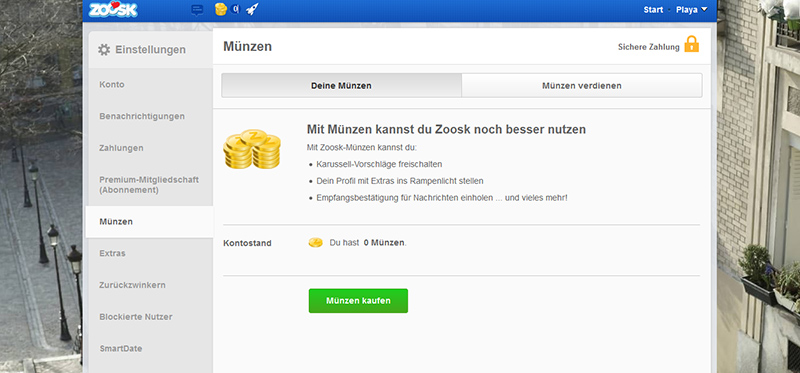Viewport: 800px width, 373px height.
Task: Select Münzen in the sidebar
Action: point(149,221)
